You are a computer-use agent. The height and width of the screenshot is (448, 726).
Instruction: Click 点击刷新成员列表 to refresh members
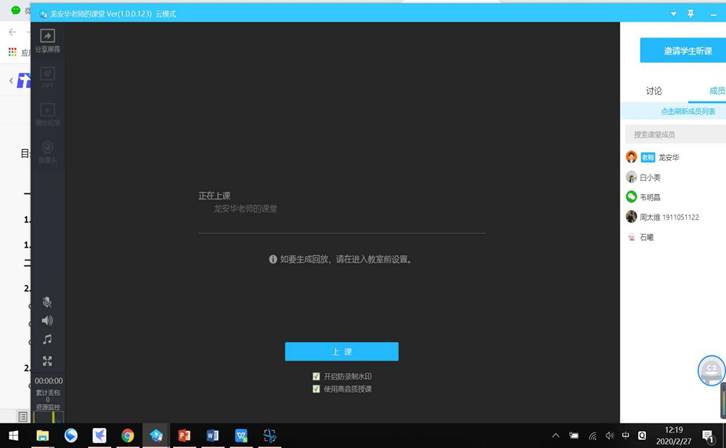tap(686, 111)
